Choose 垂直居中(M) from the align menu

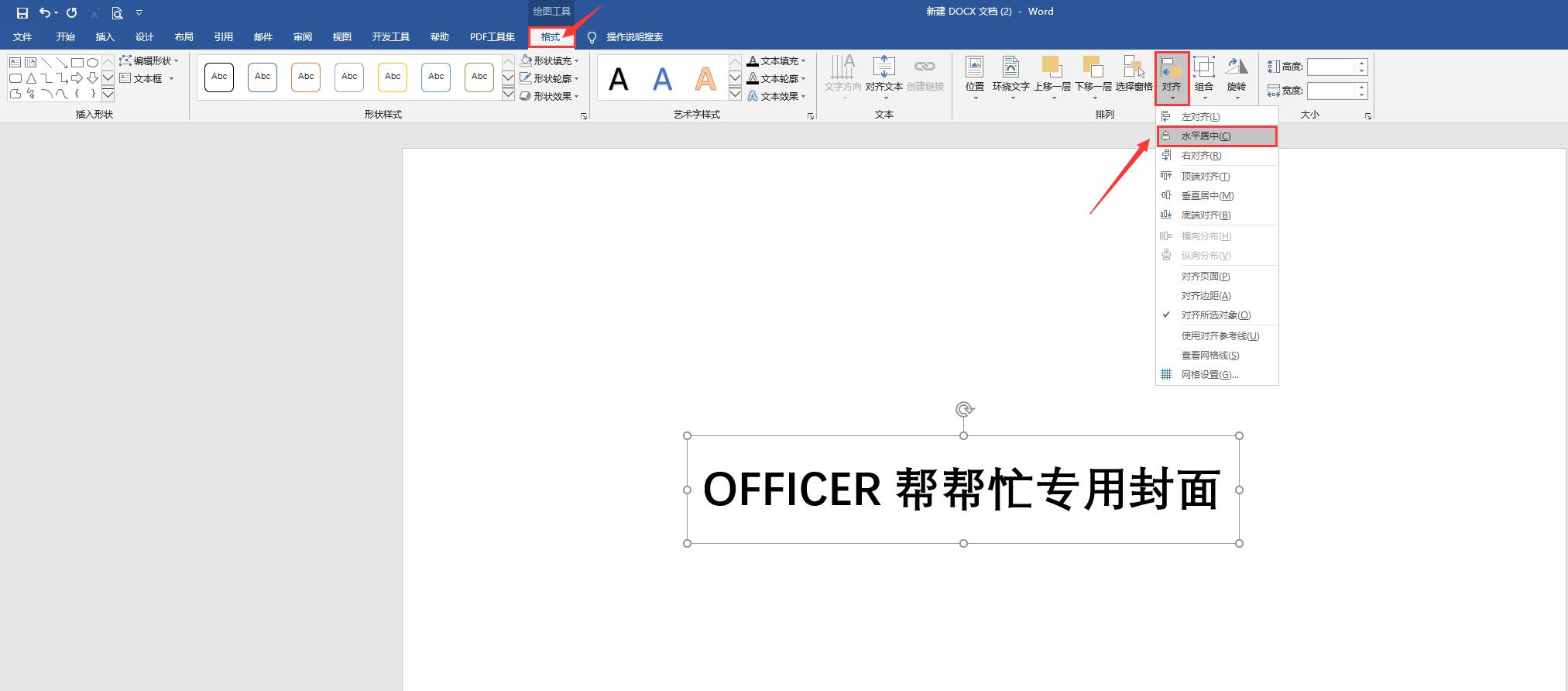[1216, 196]
